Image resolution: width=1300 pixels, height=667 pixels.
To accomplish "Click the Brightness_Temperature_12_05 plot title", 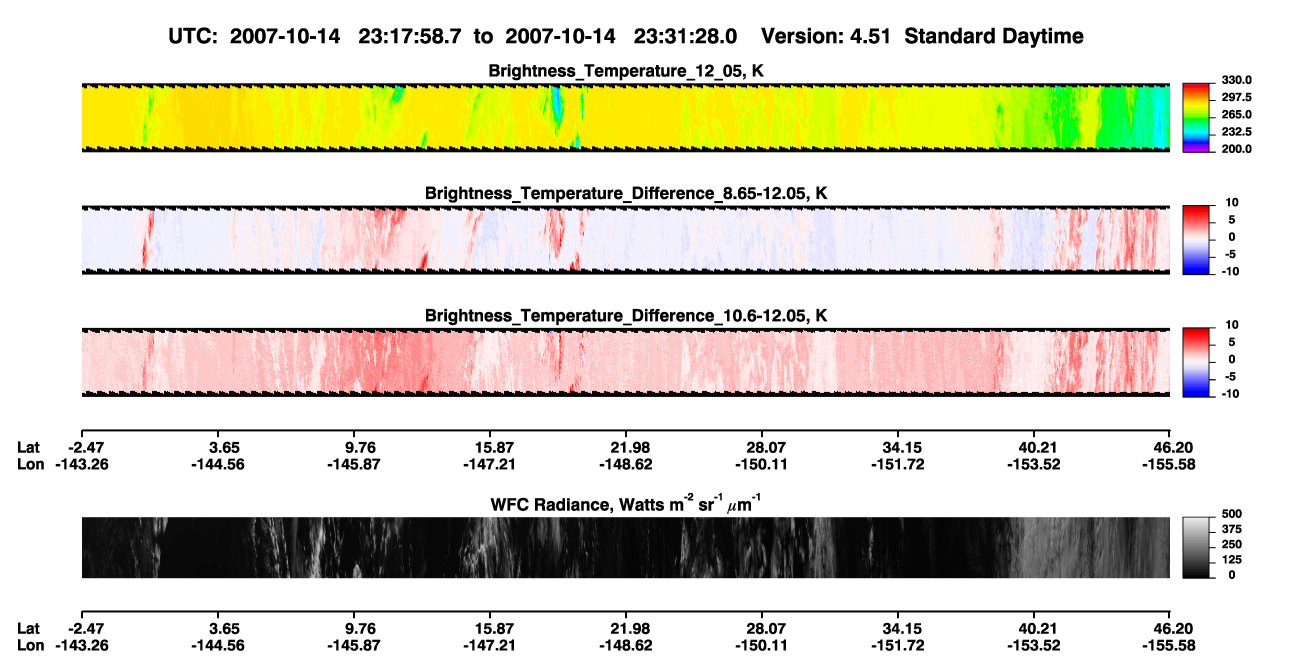I will [626, 71].
